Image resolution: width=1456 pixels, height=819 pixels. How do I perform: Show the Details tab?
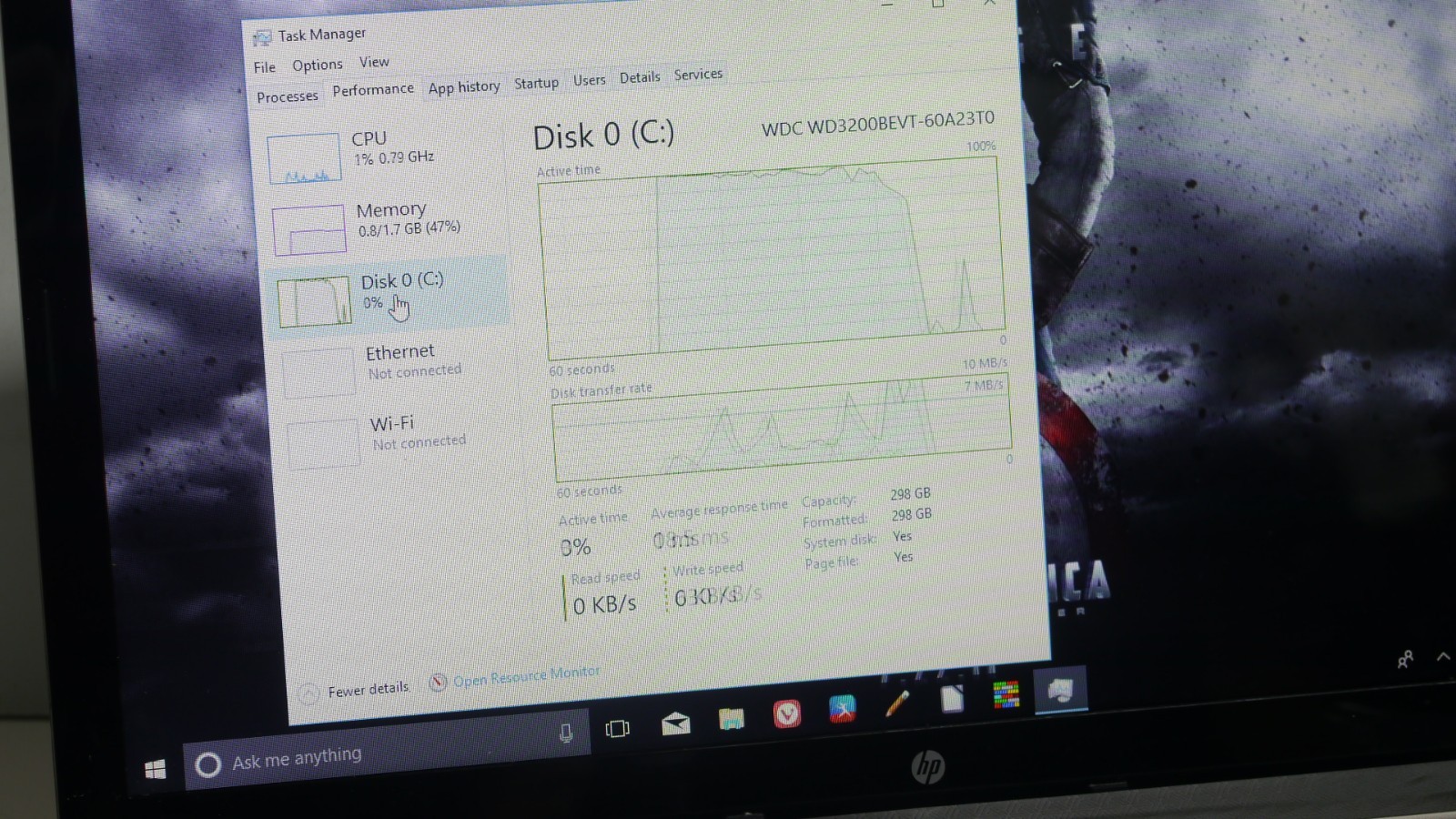point(640,78)
